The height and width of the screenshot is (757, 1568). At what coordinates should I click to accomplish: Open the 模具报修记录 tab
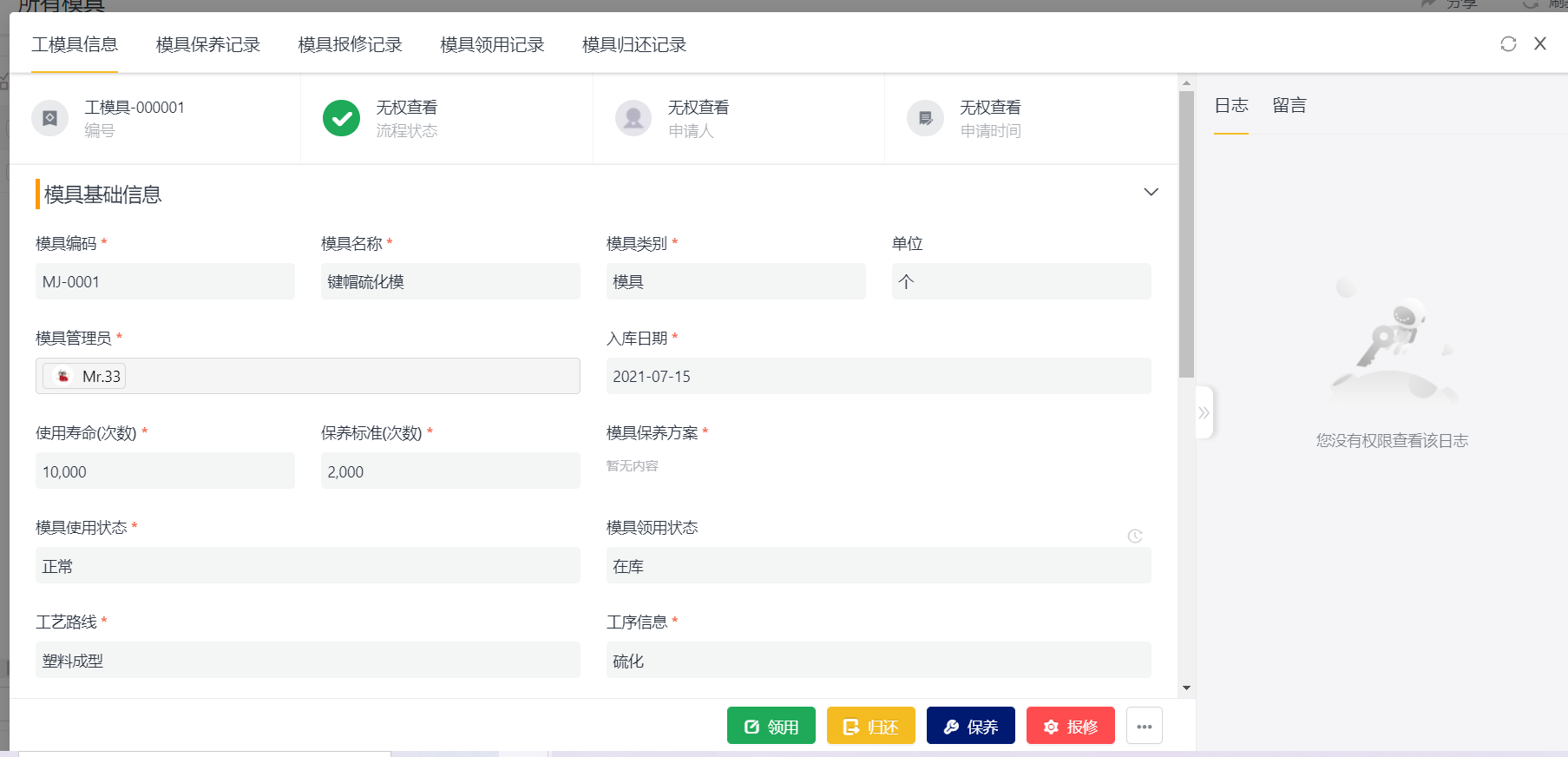[x=350, y=45]
